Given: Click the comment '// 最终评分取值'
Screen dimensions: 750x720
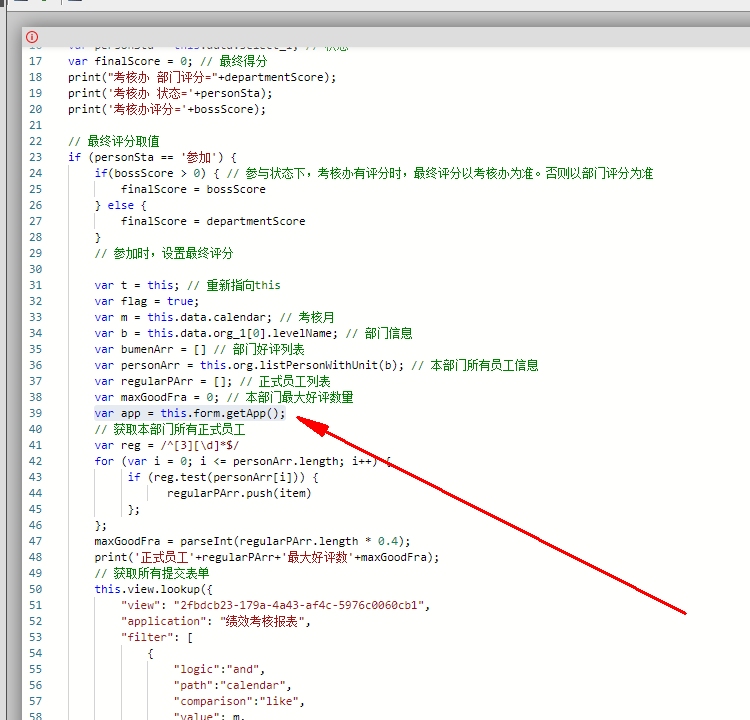Looking at the screenshot, I should tap(114, 141).
